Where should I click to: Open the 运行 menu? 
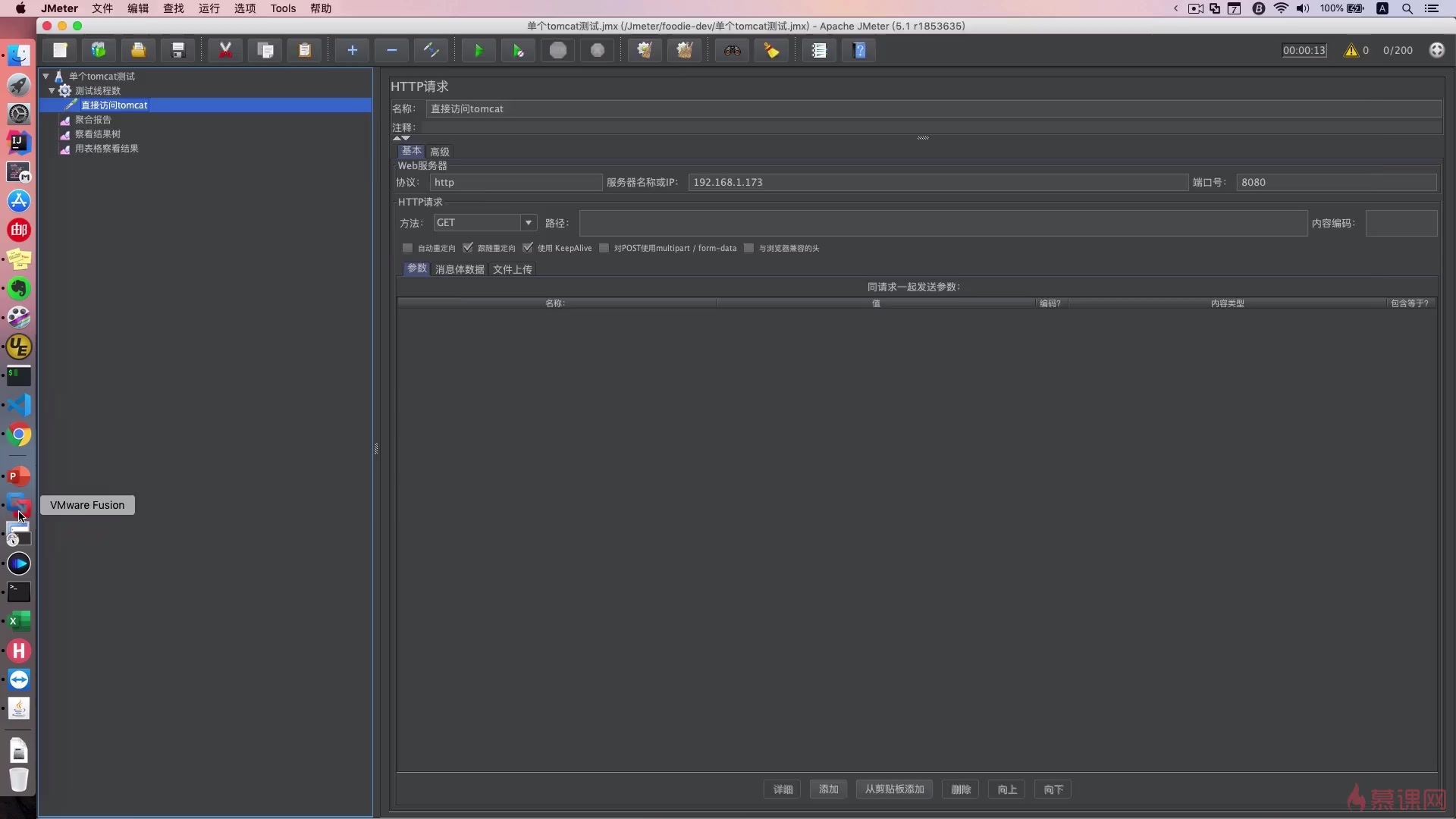(209, 8)
